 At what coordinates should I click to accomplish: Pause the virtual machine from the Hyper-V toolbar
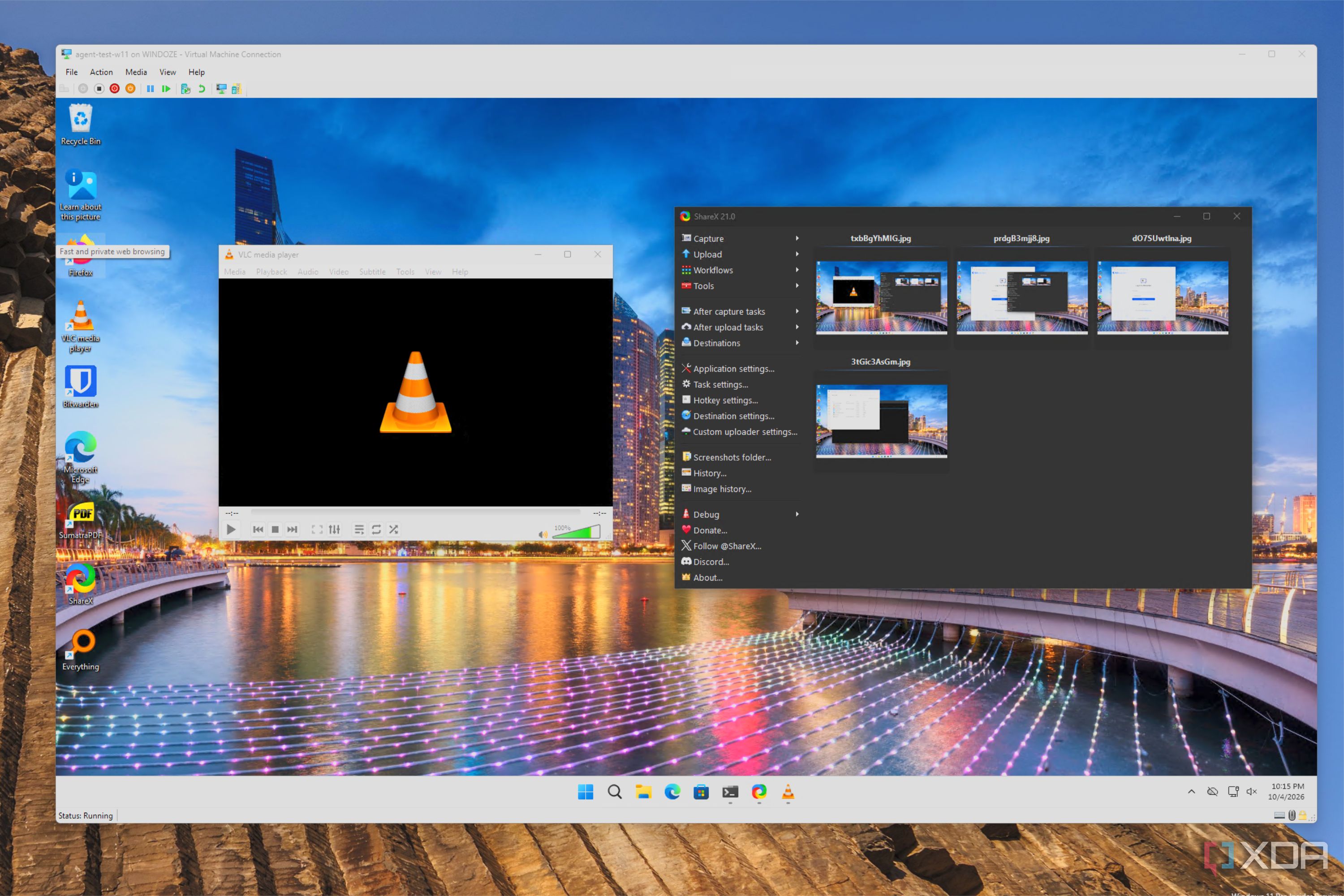click(150, 89)
